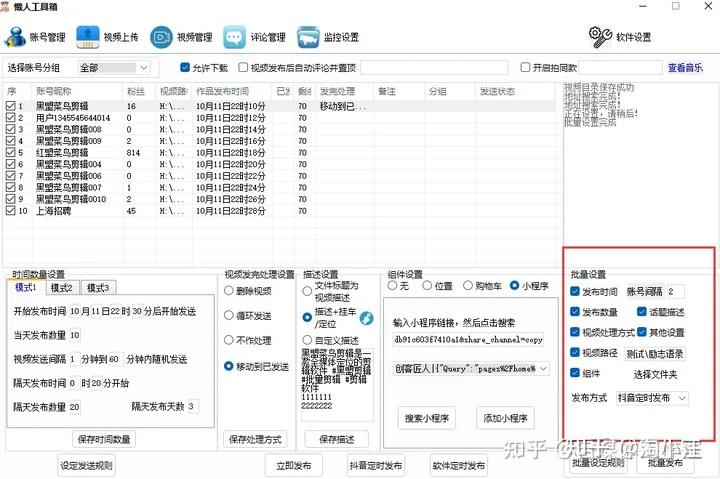Select 位置 component radio option

(427, 286)
